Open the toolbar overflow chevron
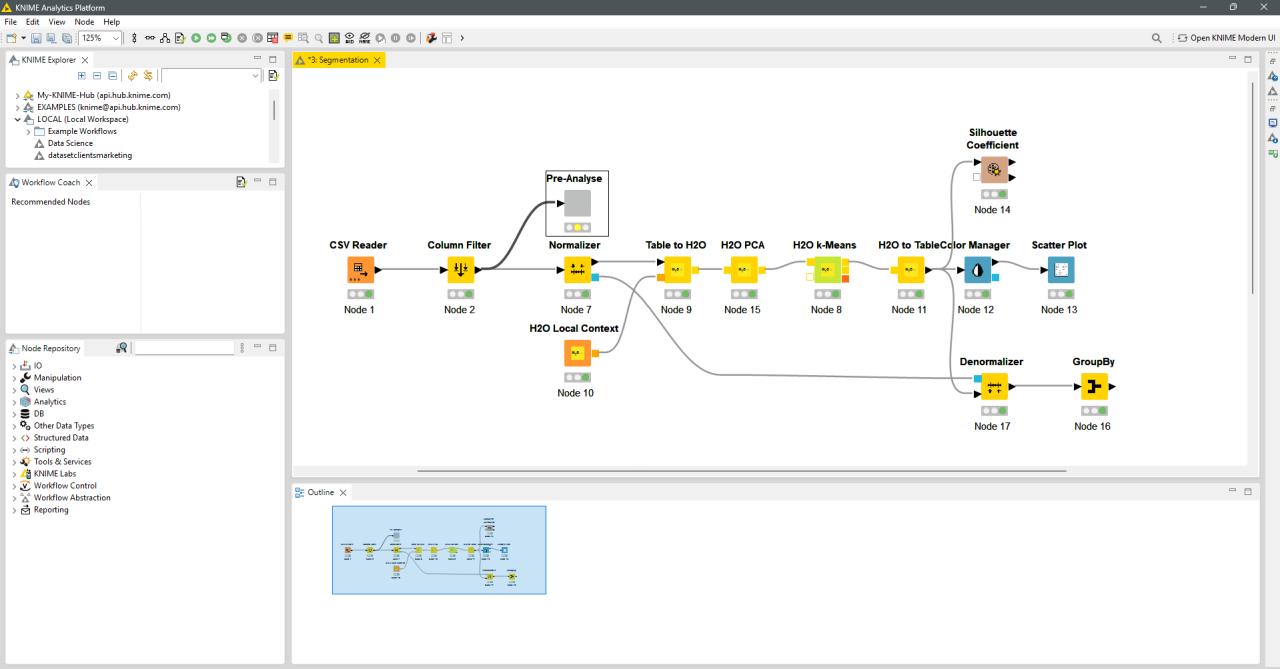The height and width of the screenshot is (669, 1280). tap(462, 38)
